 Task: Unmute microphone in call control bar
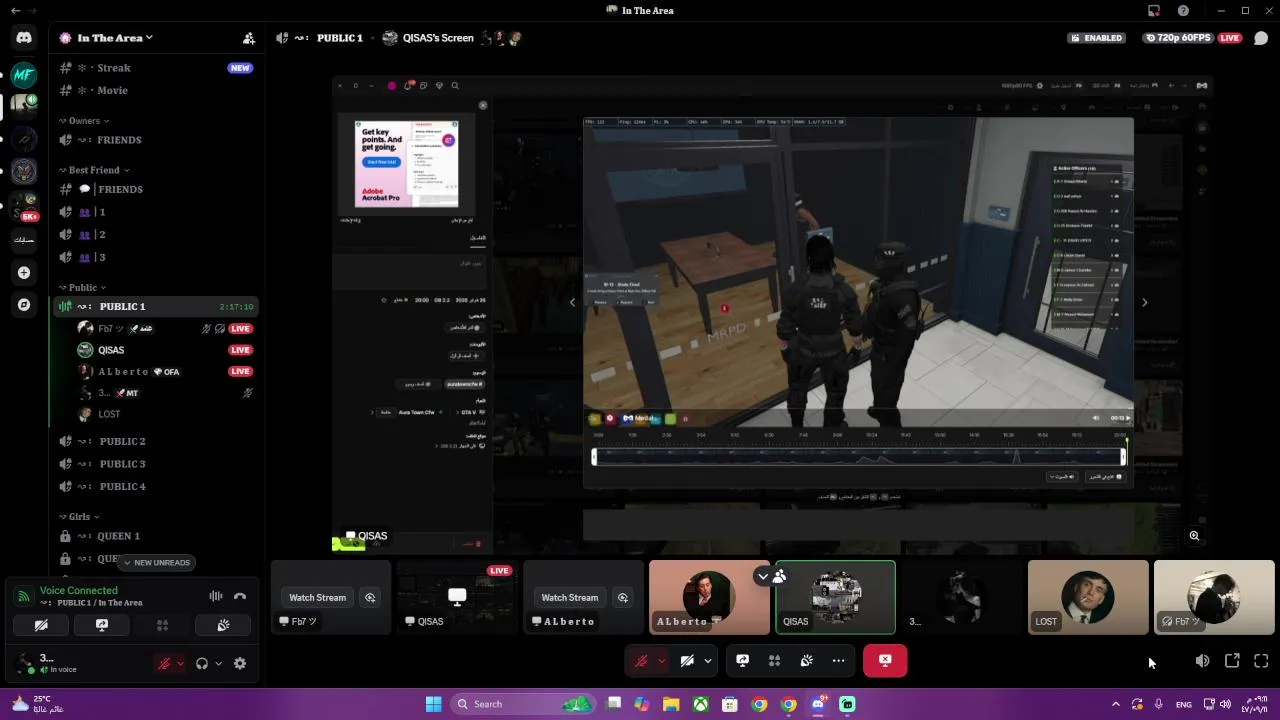pyautogui.click(x=642, y=661)
